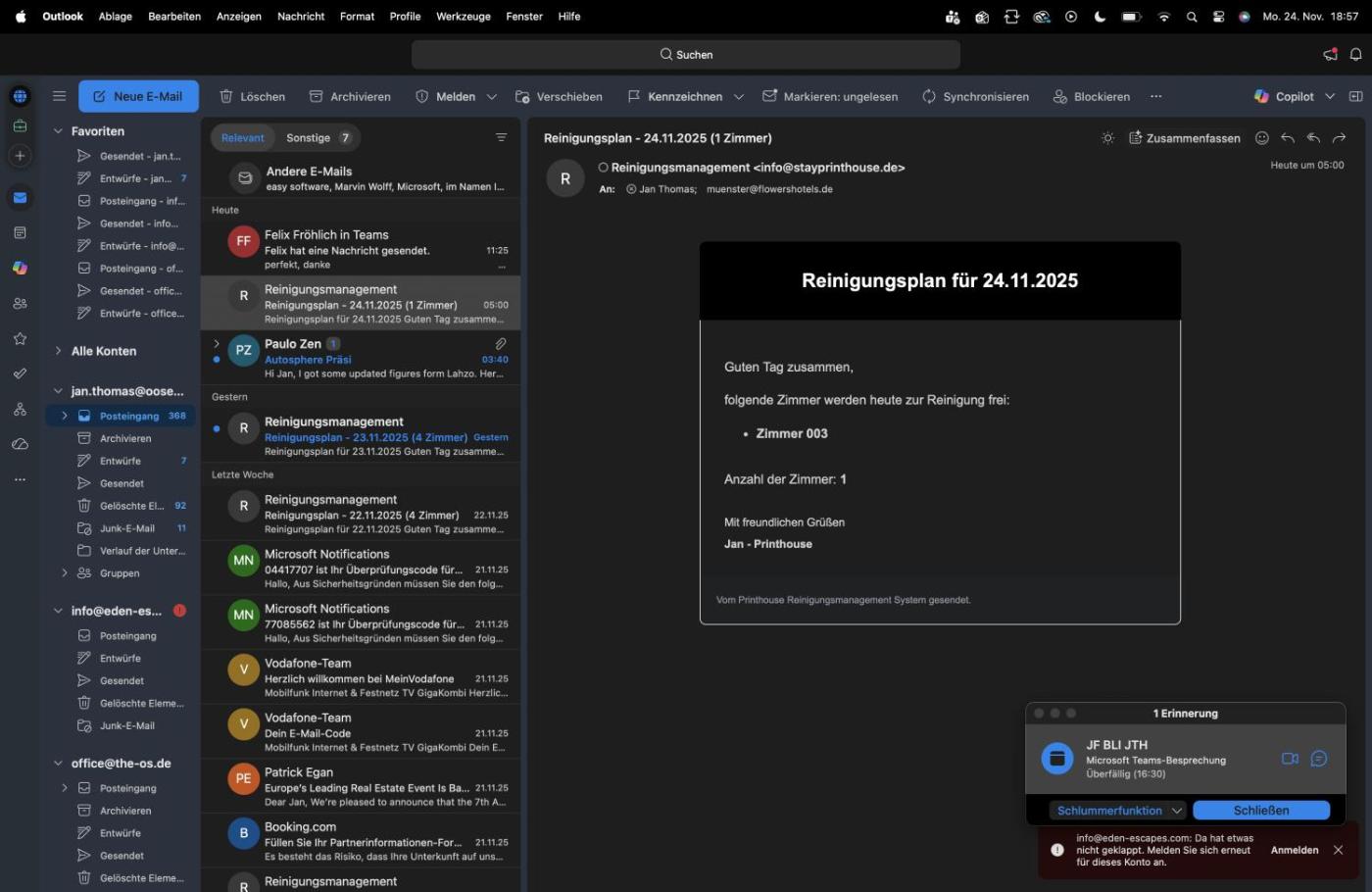Click the emoji reaction smiley icon

point(1262,138)
